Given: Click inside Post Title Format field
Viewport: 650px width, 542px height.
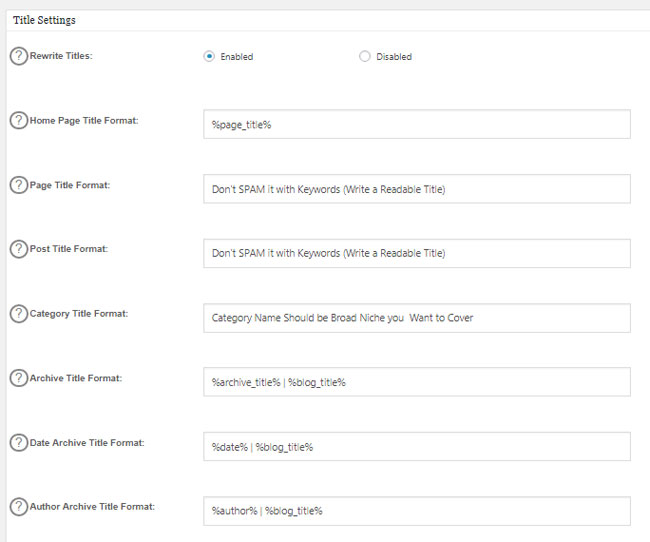Looking at the screenshot, I should 417,253.
